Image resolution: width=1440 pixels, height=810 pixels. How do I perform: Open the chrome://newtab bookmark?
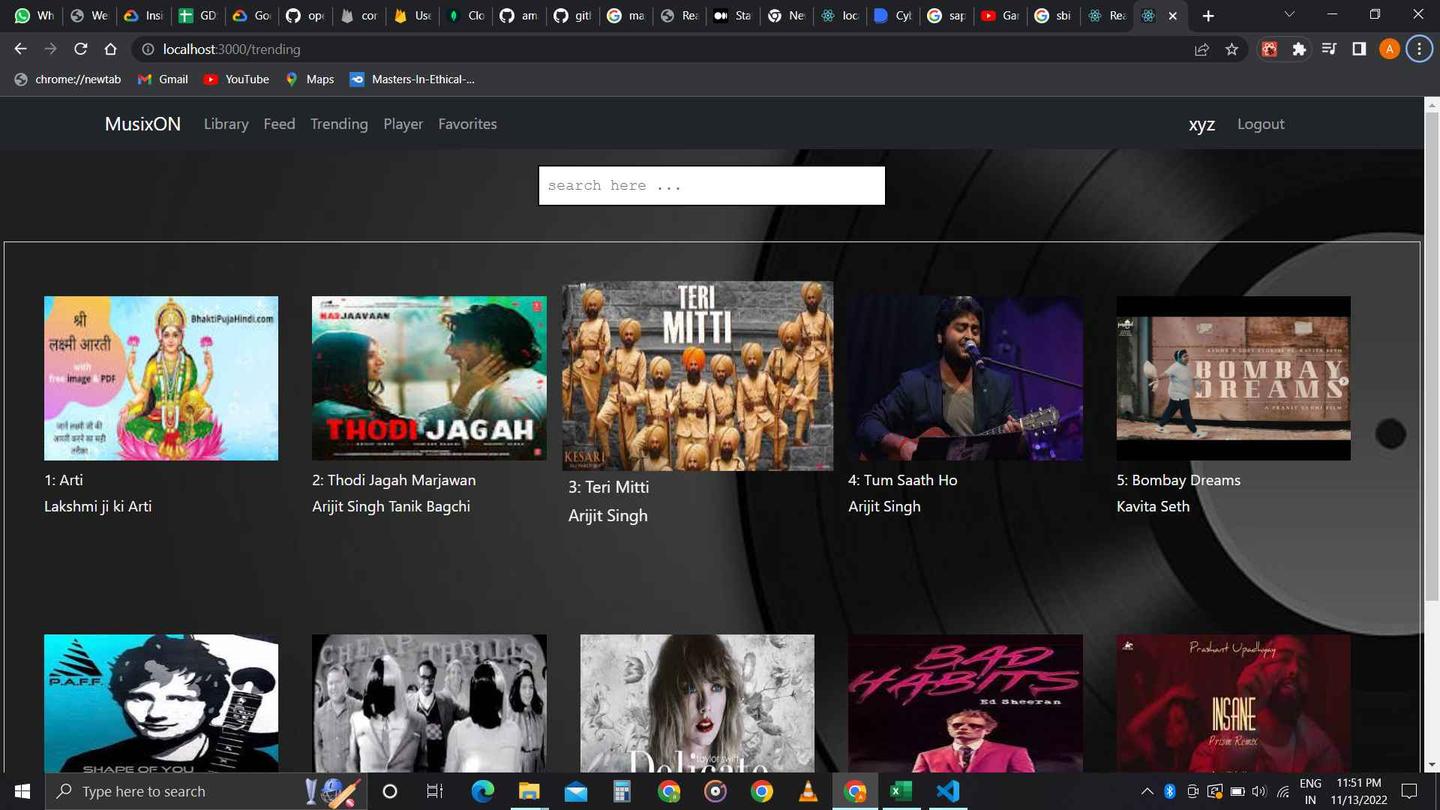click(67, 79)
